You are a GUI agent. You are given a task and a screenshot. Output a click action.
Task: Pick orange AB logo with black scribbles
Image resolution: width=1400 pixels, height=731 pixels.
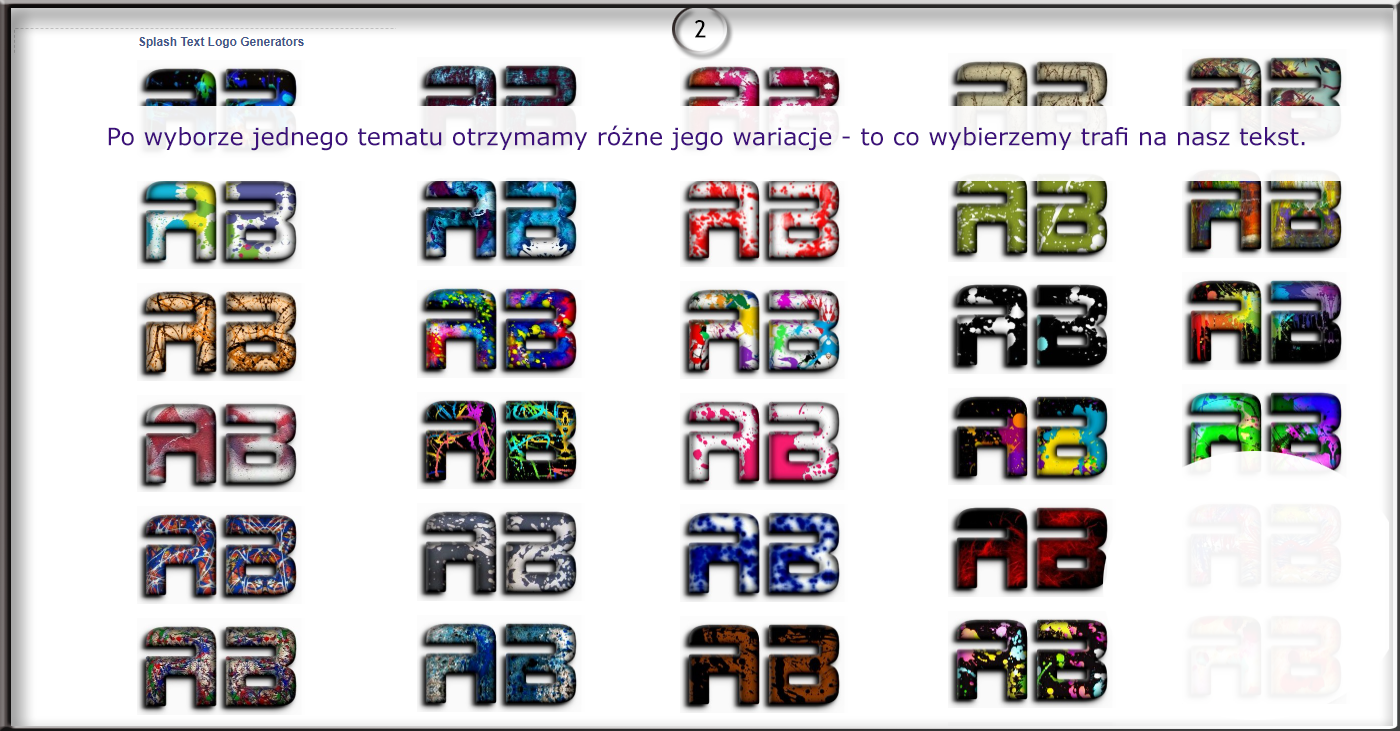[x=219, y=333]
